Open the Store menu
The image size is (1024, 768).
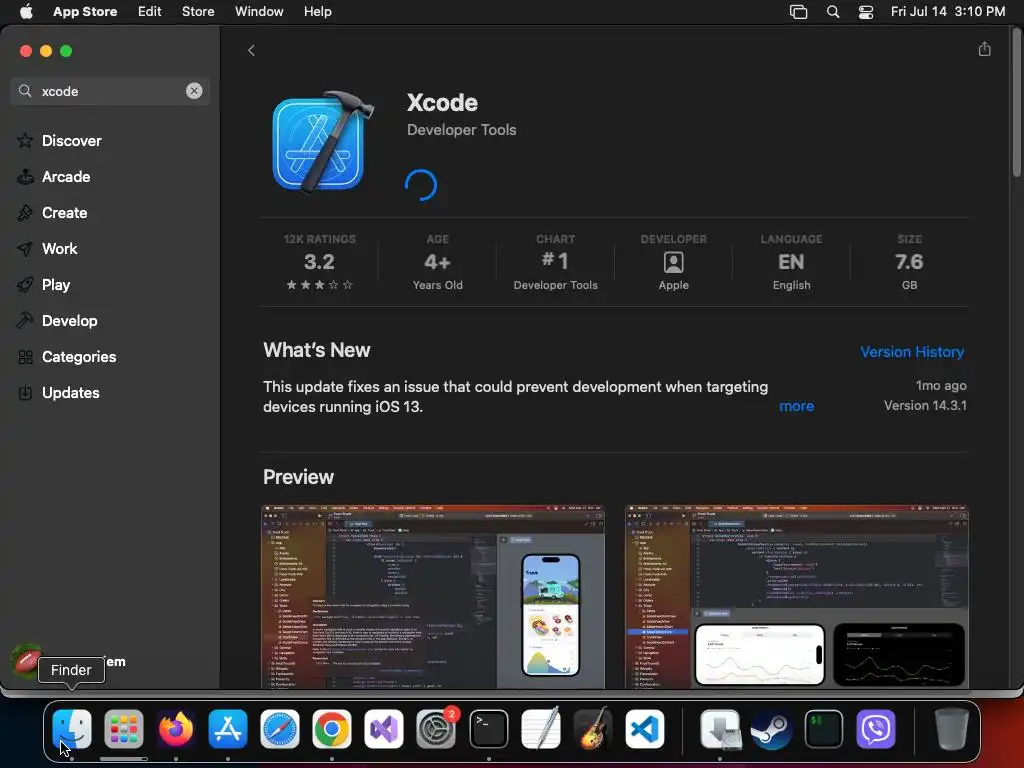pos(198,12)
